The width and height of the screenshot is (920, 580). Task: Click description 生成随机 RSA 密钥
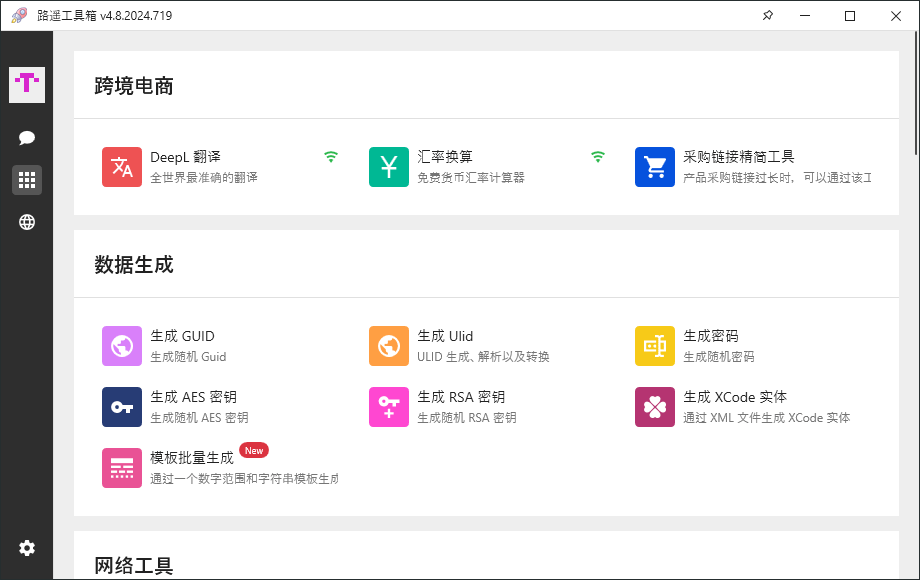467,418
